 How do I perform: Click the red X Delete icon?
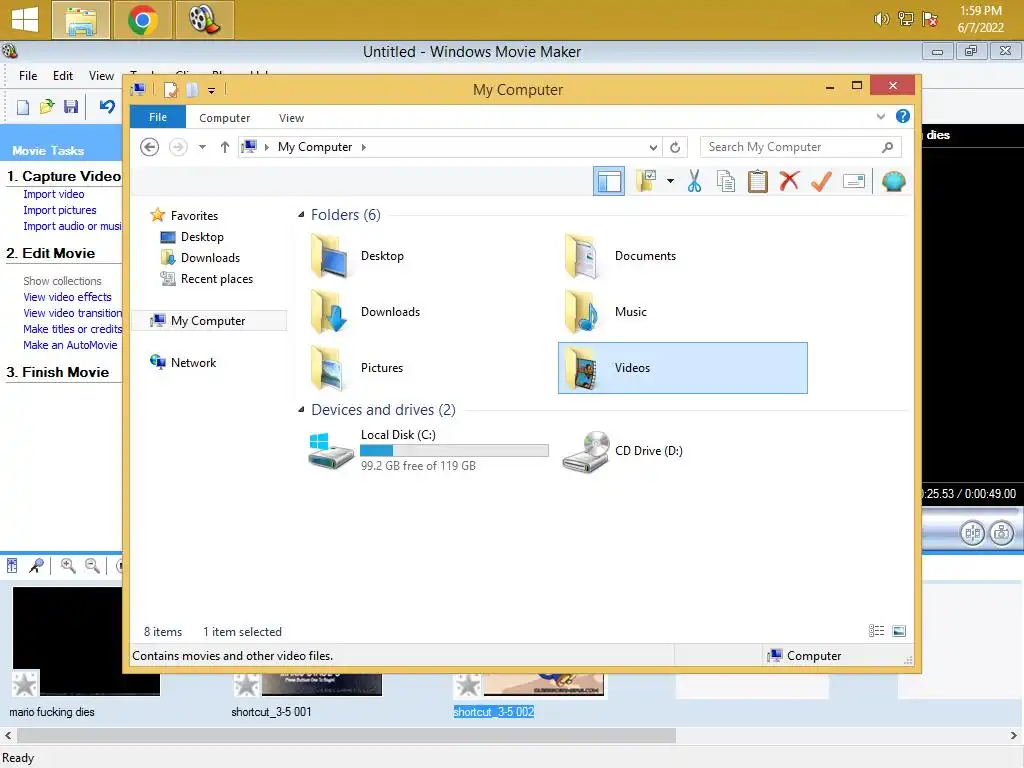tap(789, 181)
